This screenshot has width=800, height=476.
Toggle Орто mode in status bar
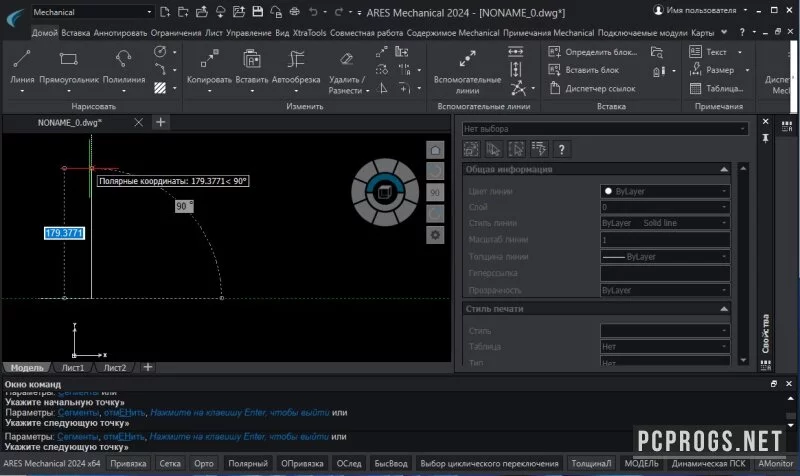click(204, 463)
